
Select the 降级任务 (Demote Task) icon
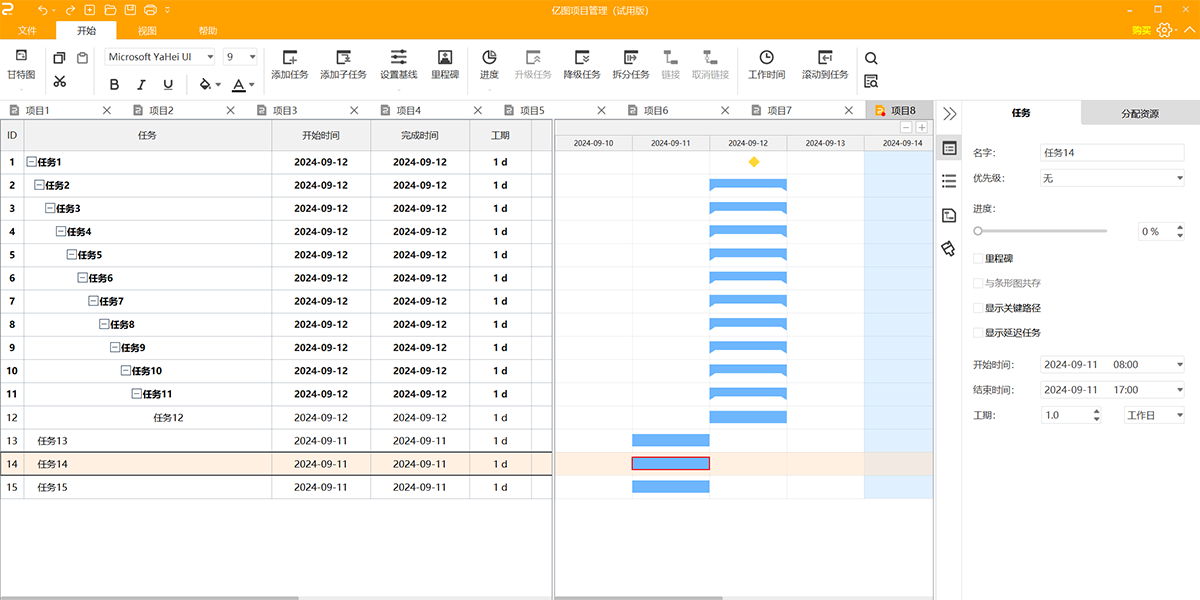[x=582, y=58]
